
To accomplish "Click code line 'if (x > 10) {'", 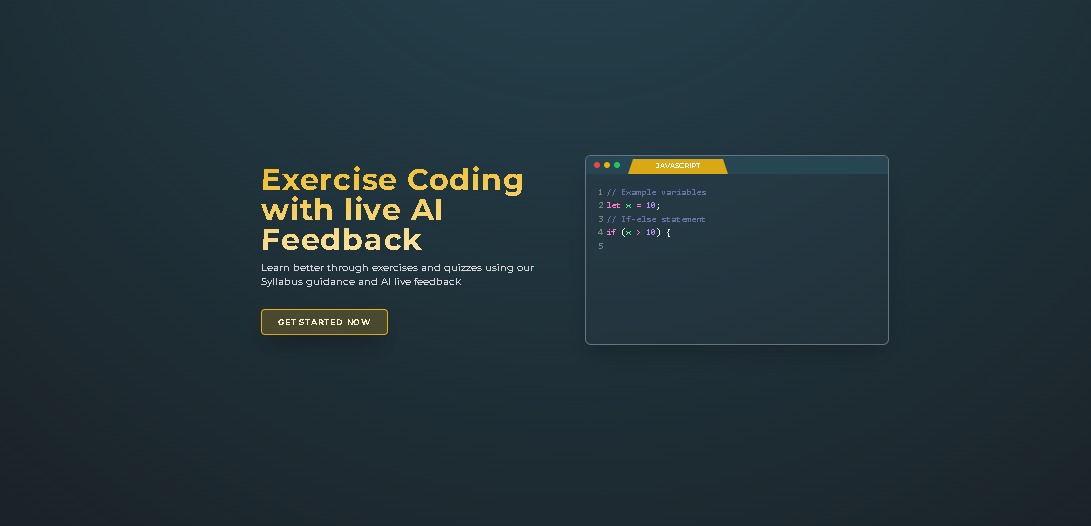I will click(x=638, y=232).
